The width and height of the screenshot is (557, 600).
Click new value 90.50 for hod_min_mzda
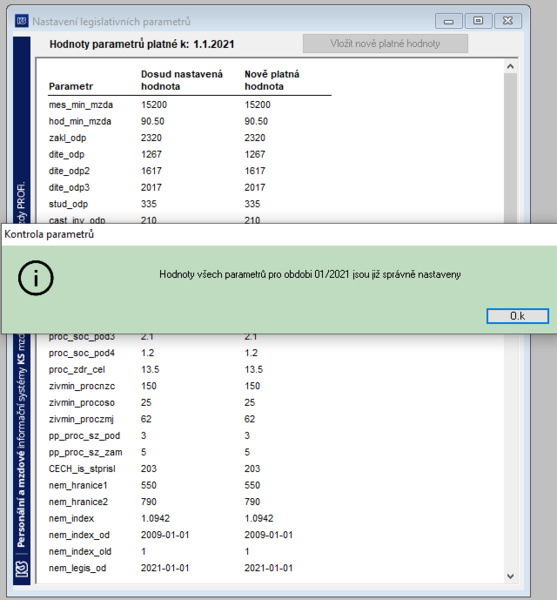pyautogui.click(x=256, y=121)
